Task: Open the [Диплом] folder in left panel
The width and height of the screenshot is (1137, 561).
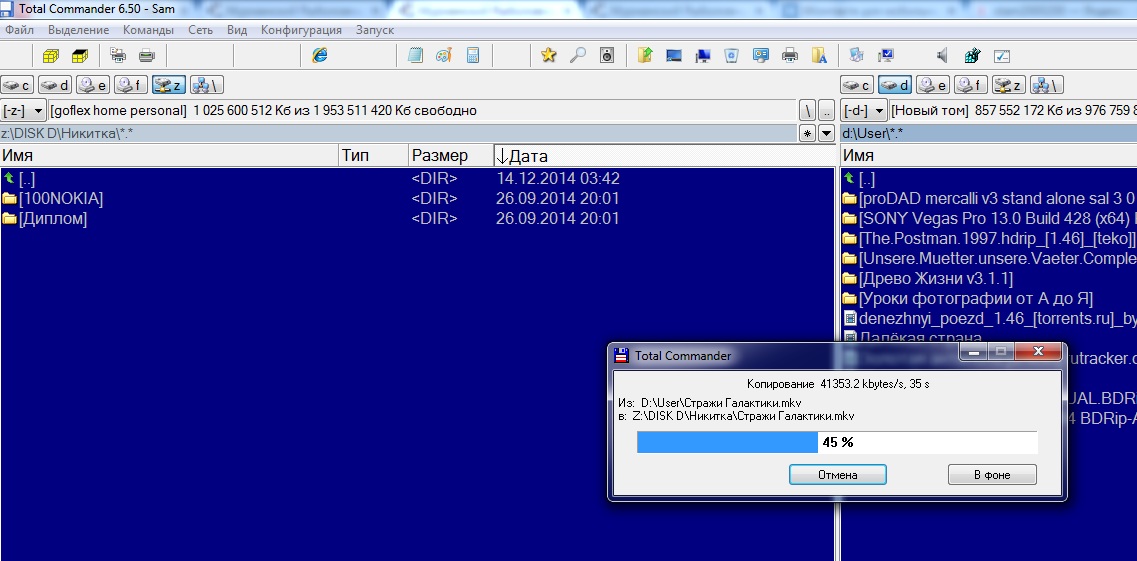Action: 53,219
